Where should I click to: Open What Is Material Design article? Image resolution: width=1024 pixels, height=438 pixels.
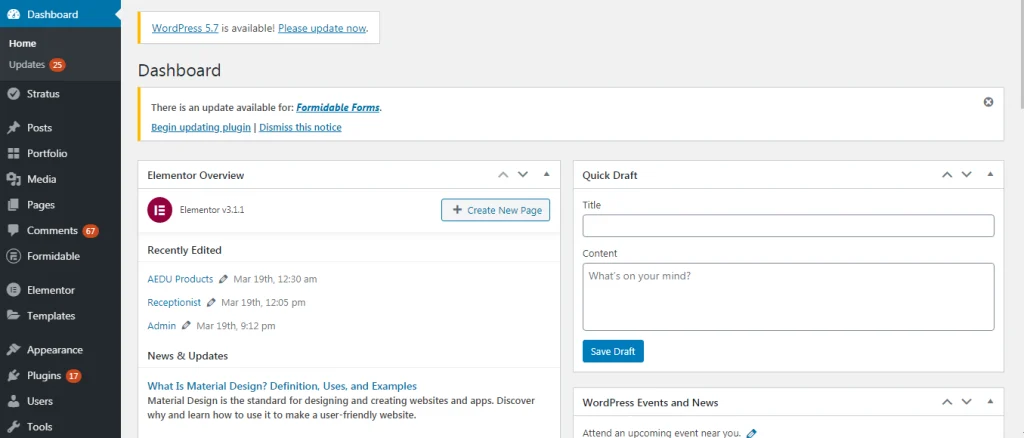(282, 386)
